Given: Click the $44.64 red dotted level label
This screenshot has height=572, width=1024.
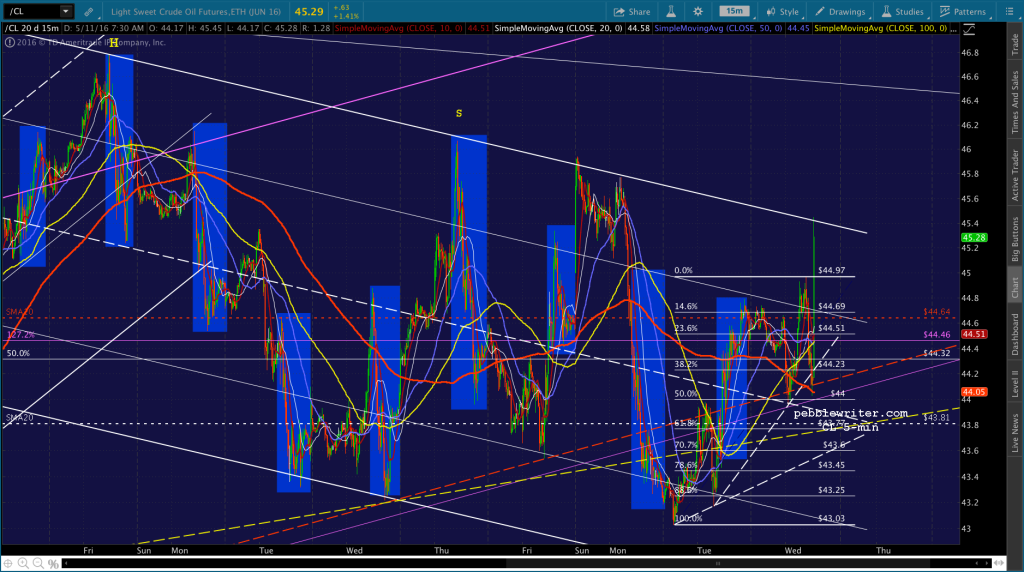Looking at the screenshot, I should (x=936, y=312).
